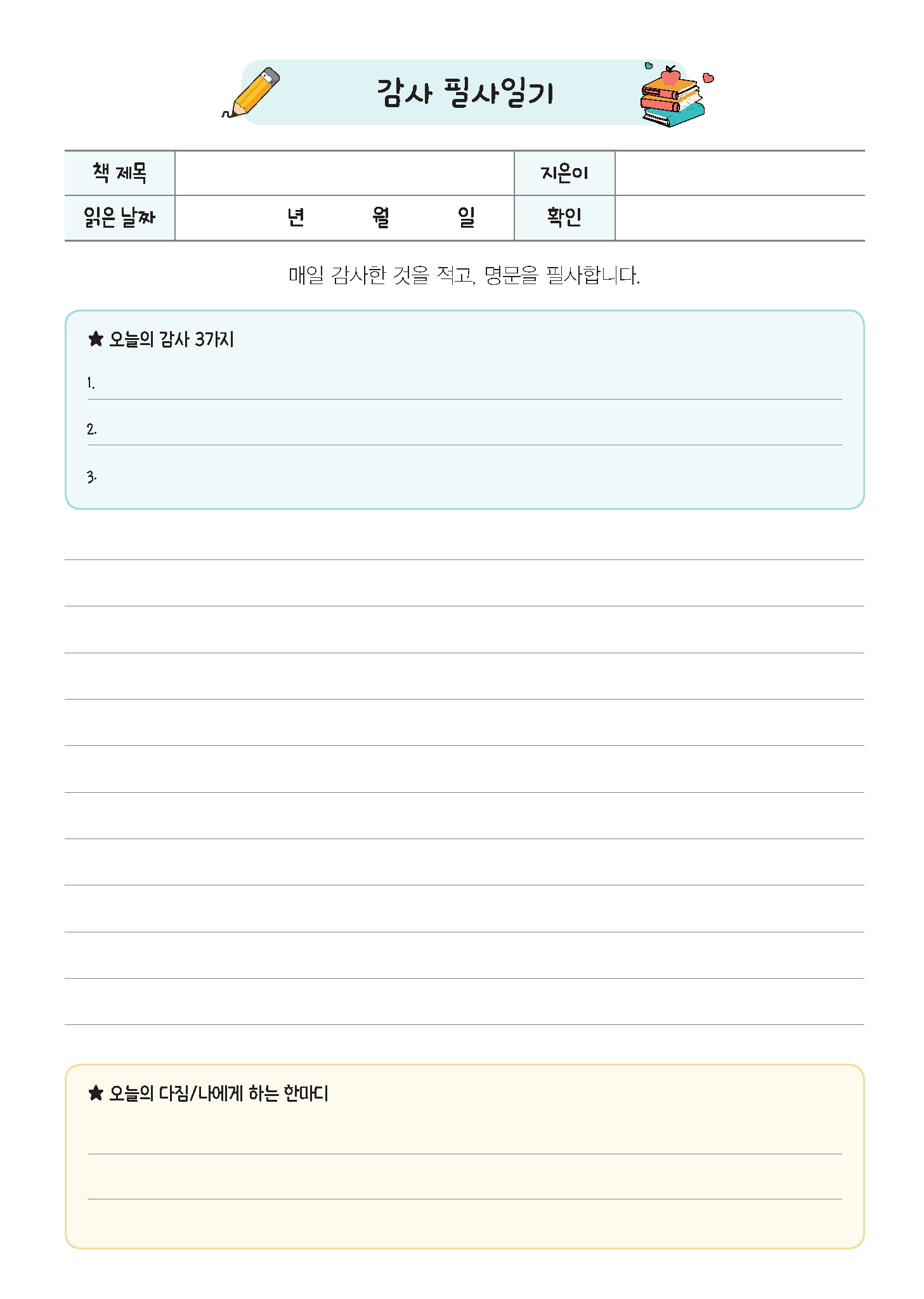Click the first ruled transcription line

[x=464, y=547]
